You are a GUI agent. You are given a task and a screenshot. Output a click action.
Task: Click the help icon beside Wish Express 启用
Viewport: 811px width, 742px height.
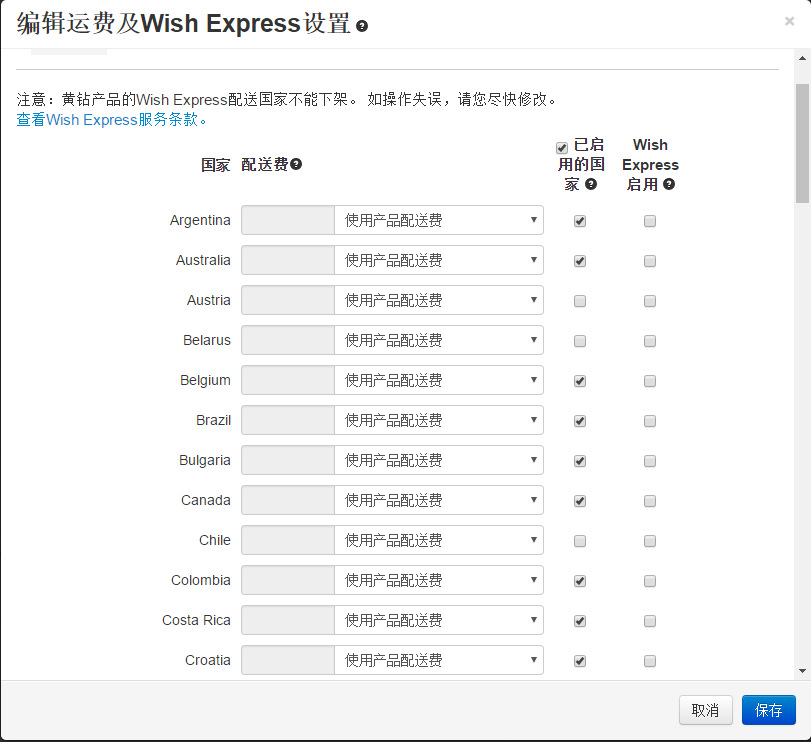(667, 184)
